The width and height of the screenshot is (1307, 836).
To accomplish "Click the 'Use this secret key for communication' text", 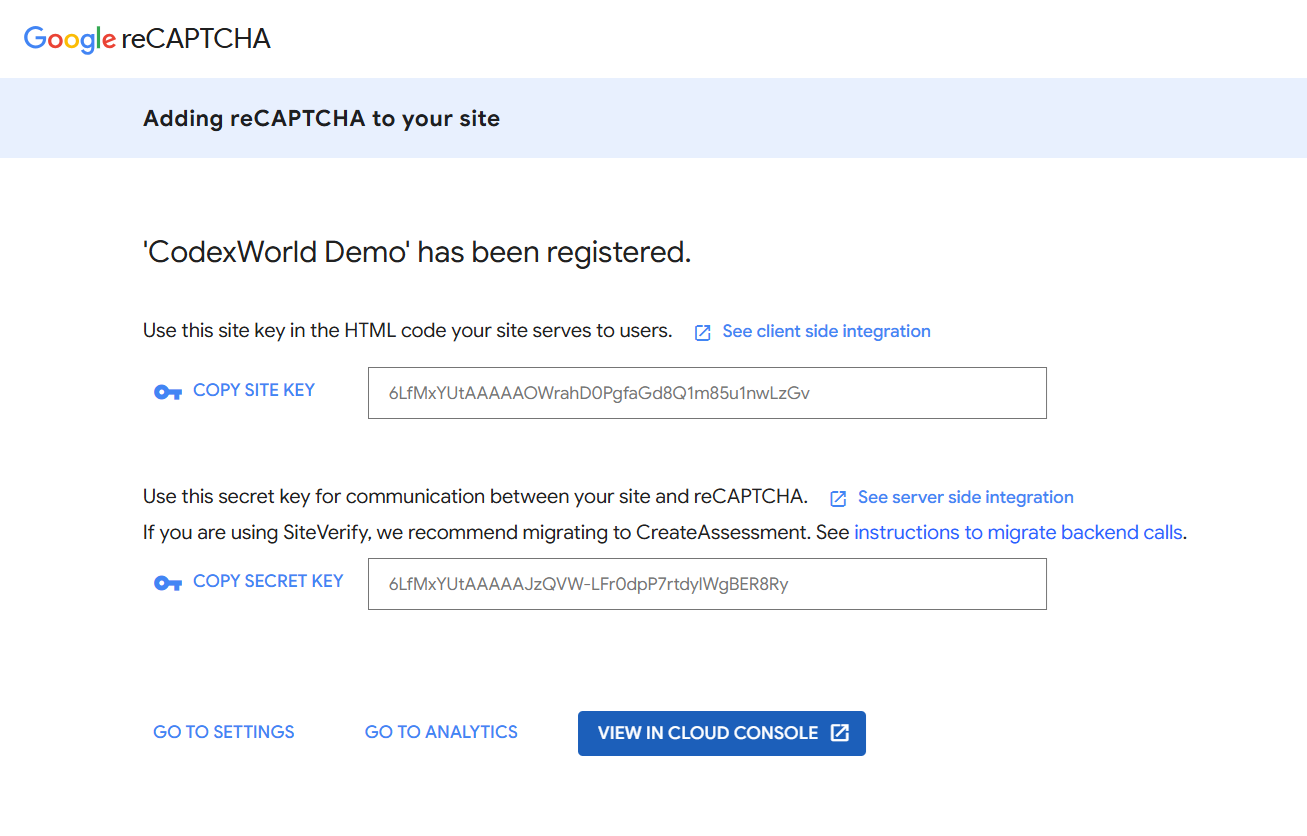I will [x=475, y=497].
